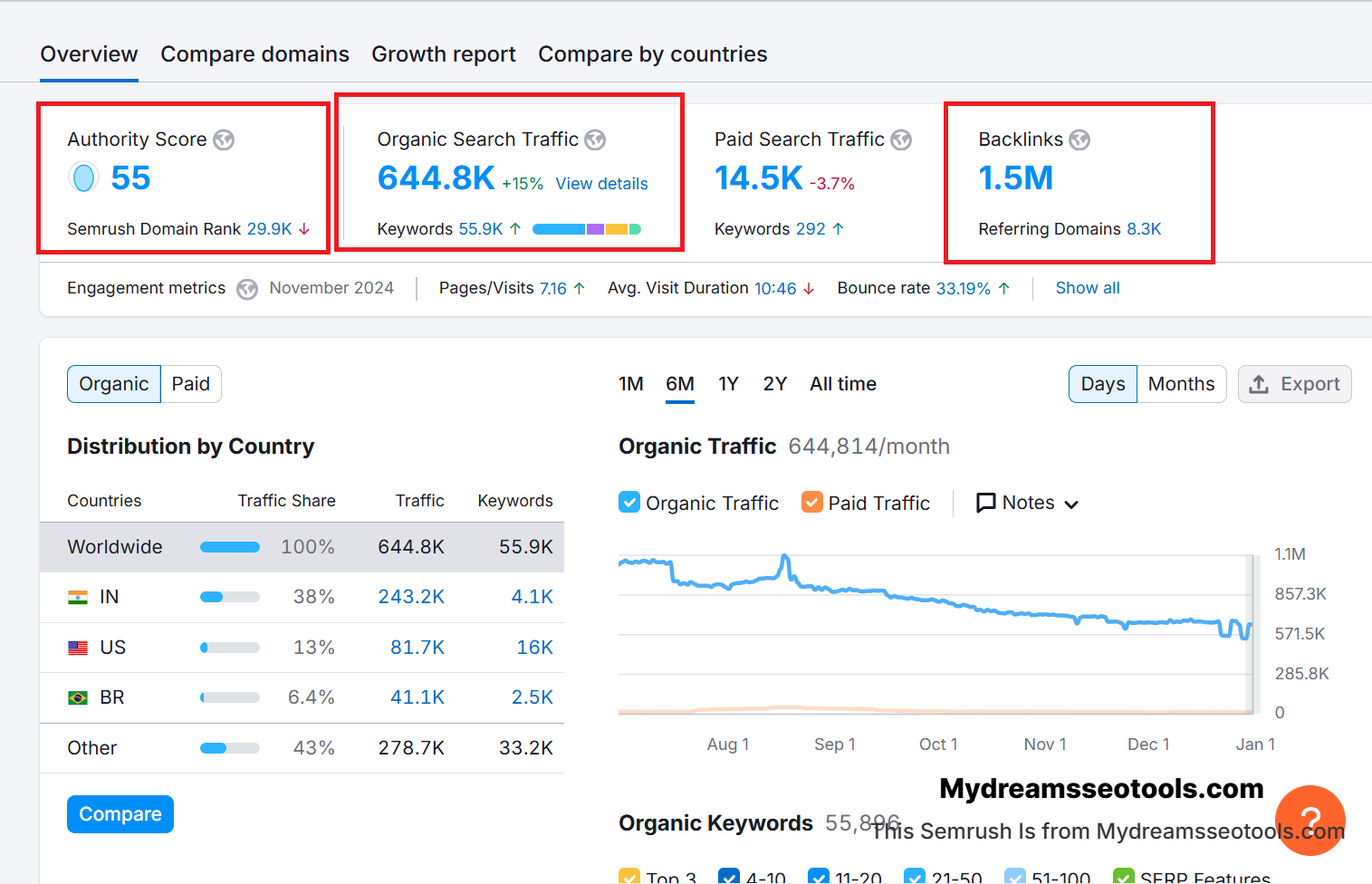Toggle the Paid Traffic checkbox
1372x884 pixels.
point(812,502)
